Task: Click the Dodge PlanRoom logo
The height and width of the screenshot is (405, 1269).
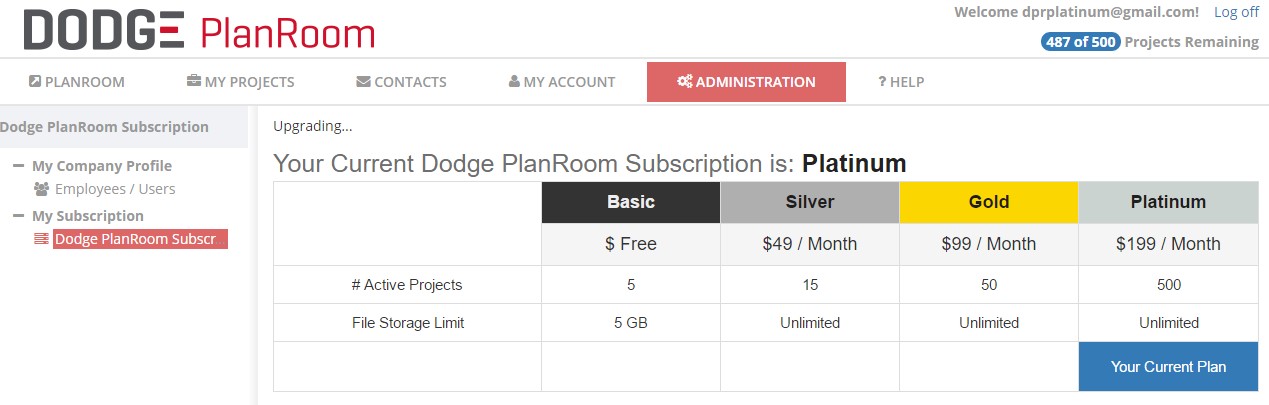Action: (x=199, y=31)
